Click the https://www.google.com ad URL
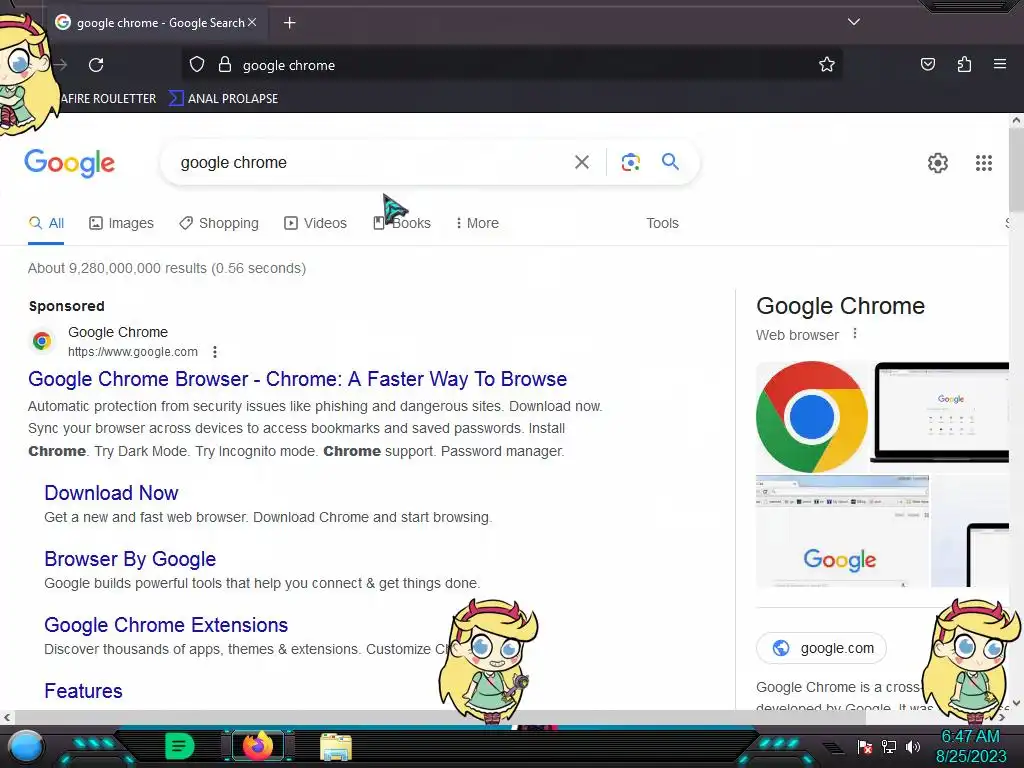This screenshot has height=768, width=1024. 133,352
